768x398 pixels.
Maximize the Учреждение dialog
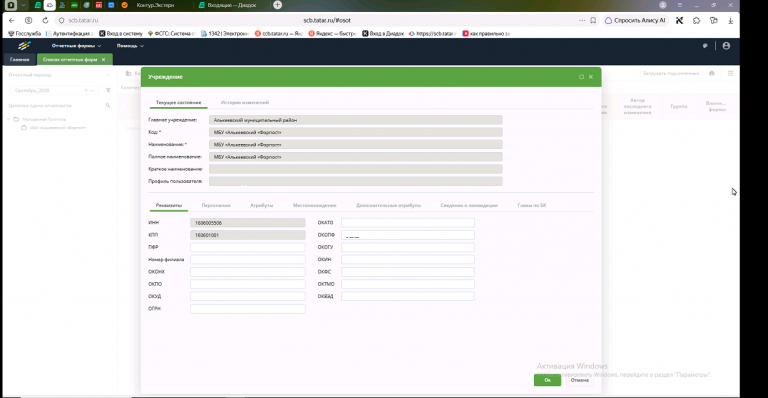[x=581, y=77]
